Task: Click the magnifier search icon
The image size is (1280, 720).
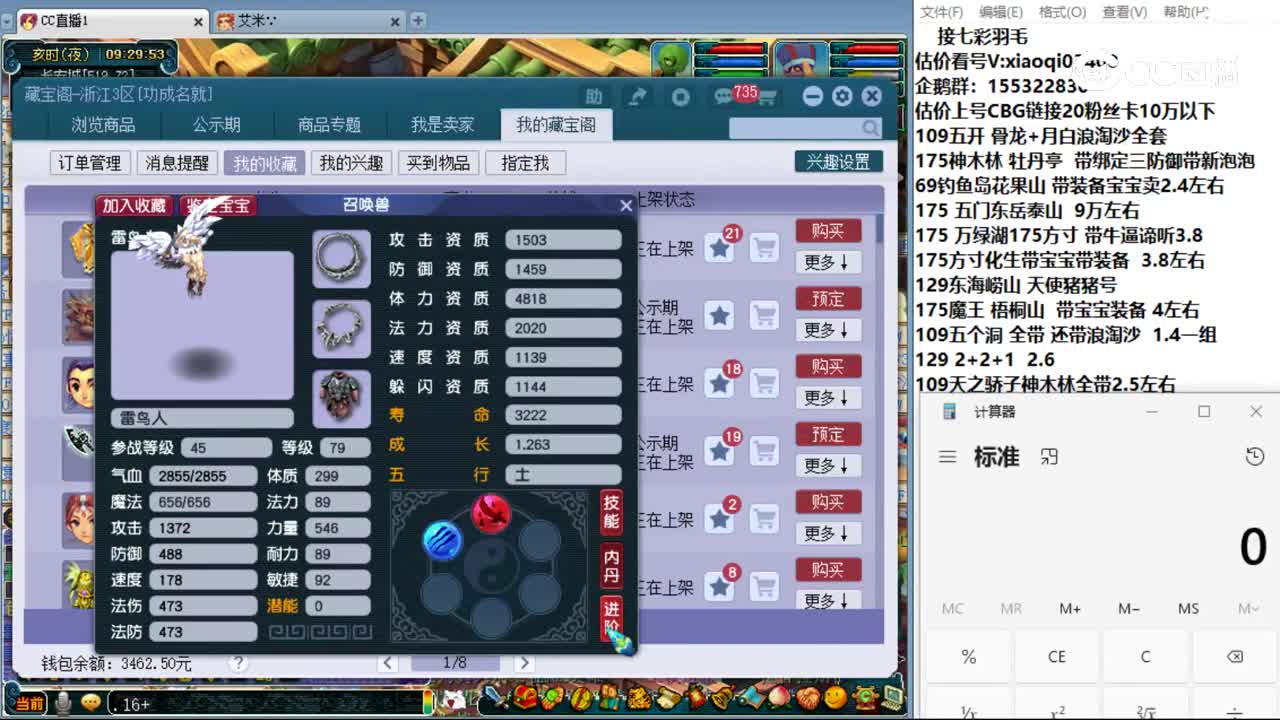Action: (871, 129)
